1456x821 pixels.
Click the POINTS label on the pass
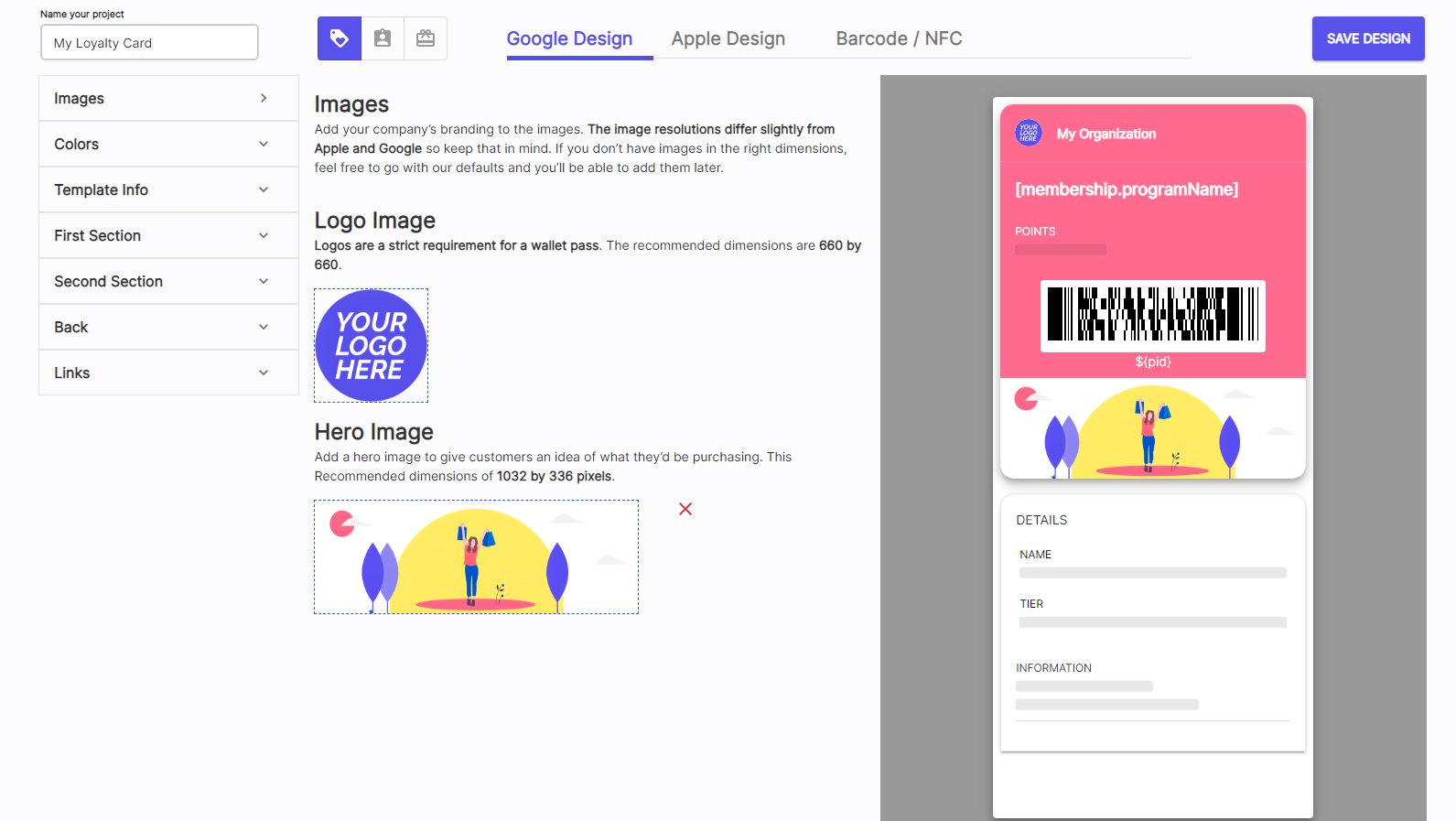(x=1035, y=232)
